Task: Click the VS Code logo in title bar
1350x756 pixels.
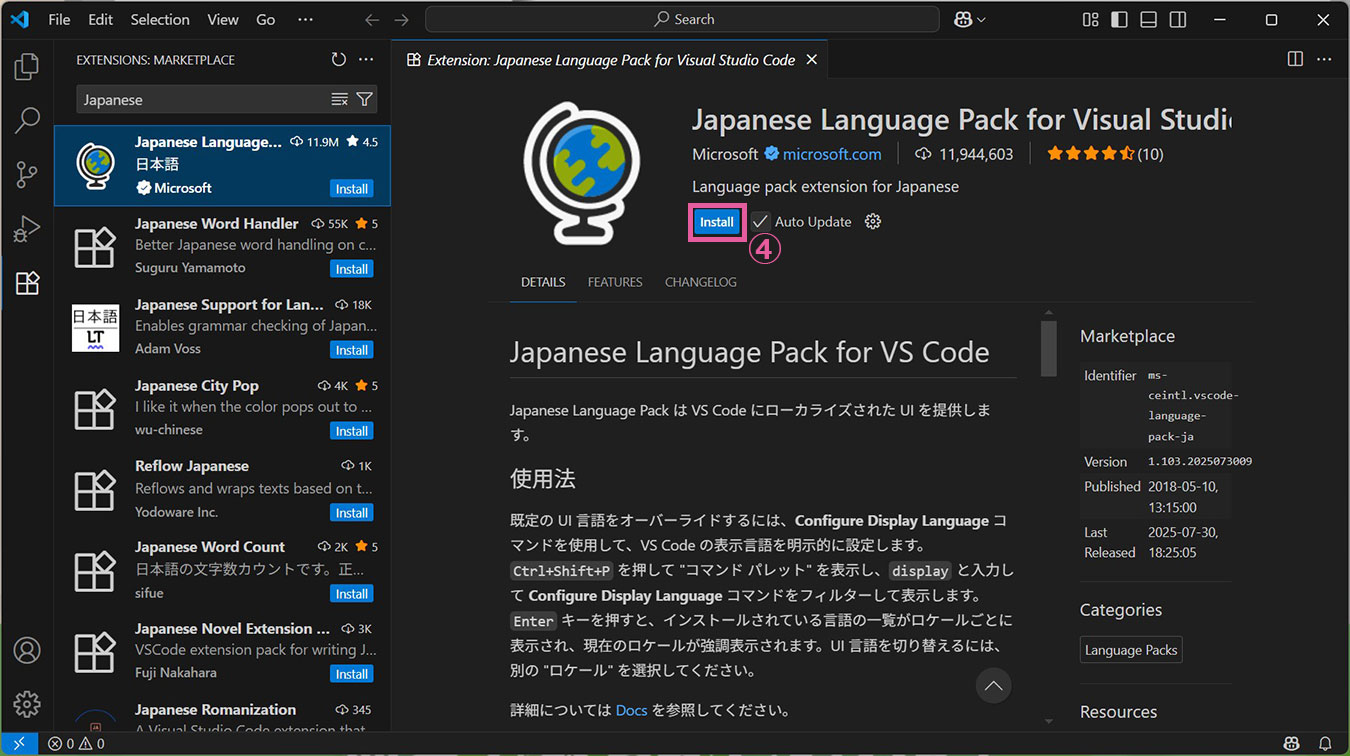Action: pyautogui.click(x=20, y=19)
